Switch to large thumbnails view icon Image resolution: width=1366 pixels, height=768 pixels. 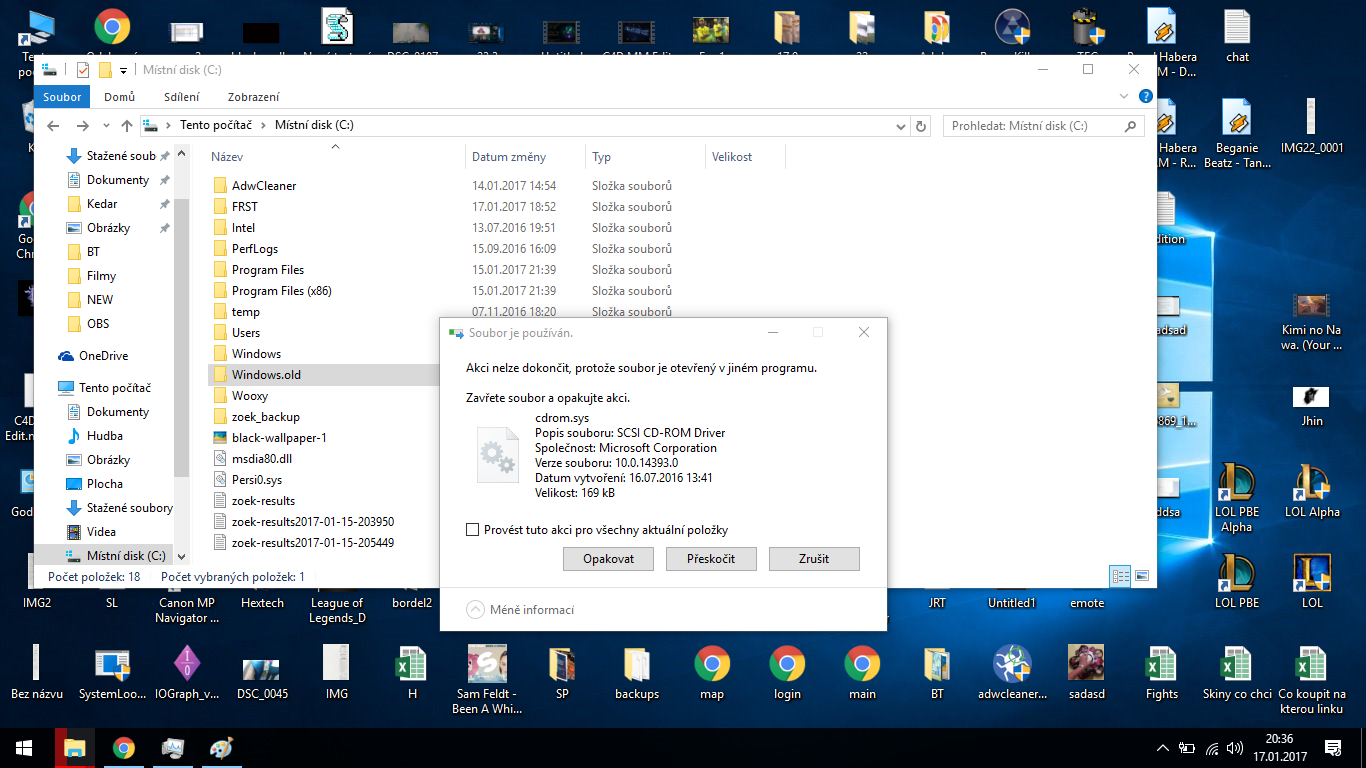coord(1141,576)
